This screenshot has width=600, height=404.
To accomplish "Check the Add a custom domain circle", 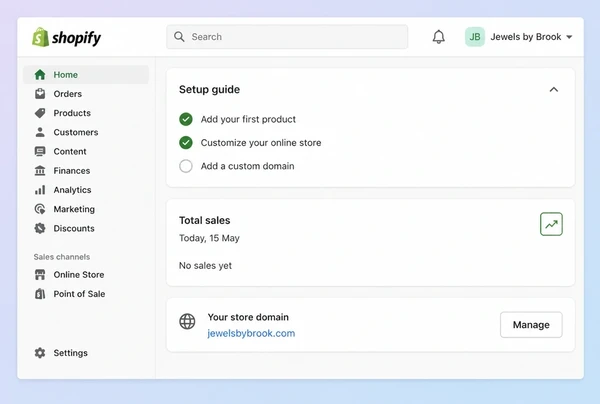I will tap(186, 166).
